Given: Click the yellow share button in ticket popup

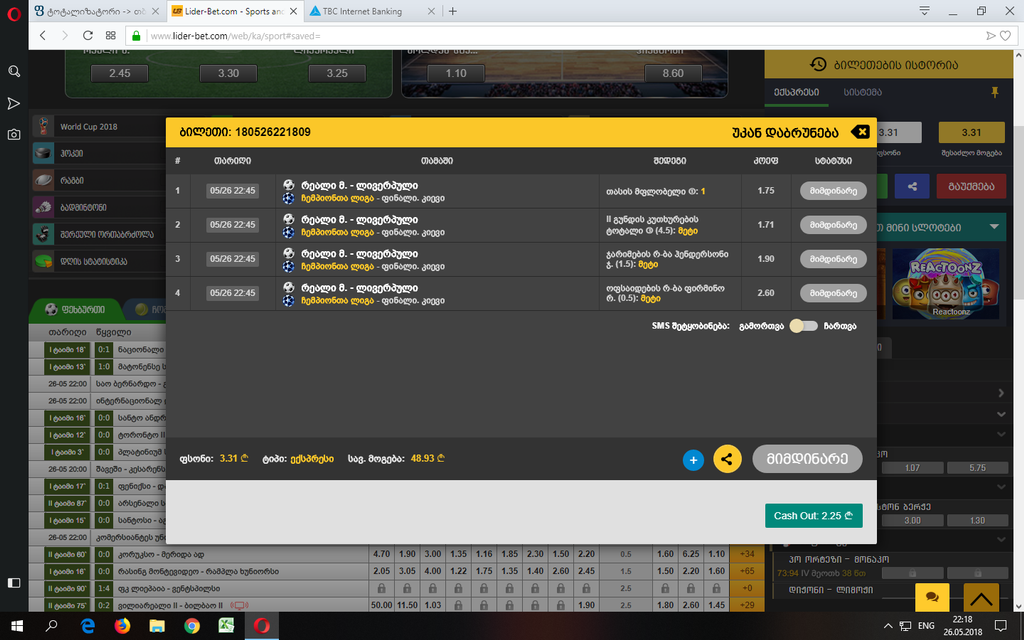Looking at the screenshot, I should click(x=727, y=459).
